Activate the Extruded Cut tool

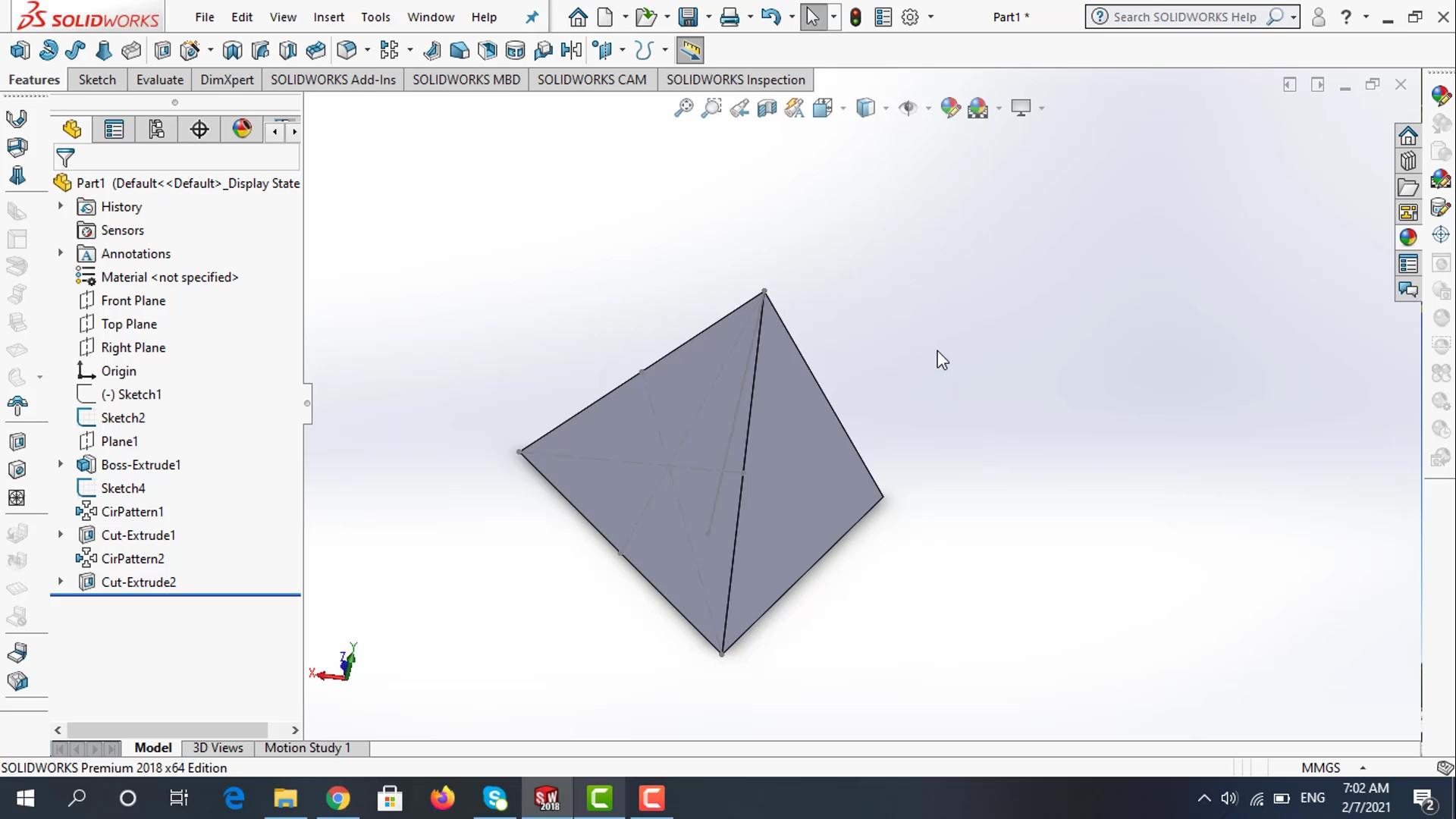tap(162, 49)
